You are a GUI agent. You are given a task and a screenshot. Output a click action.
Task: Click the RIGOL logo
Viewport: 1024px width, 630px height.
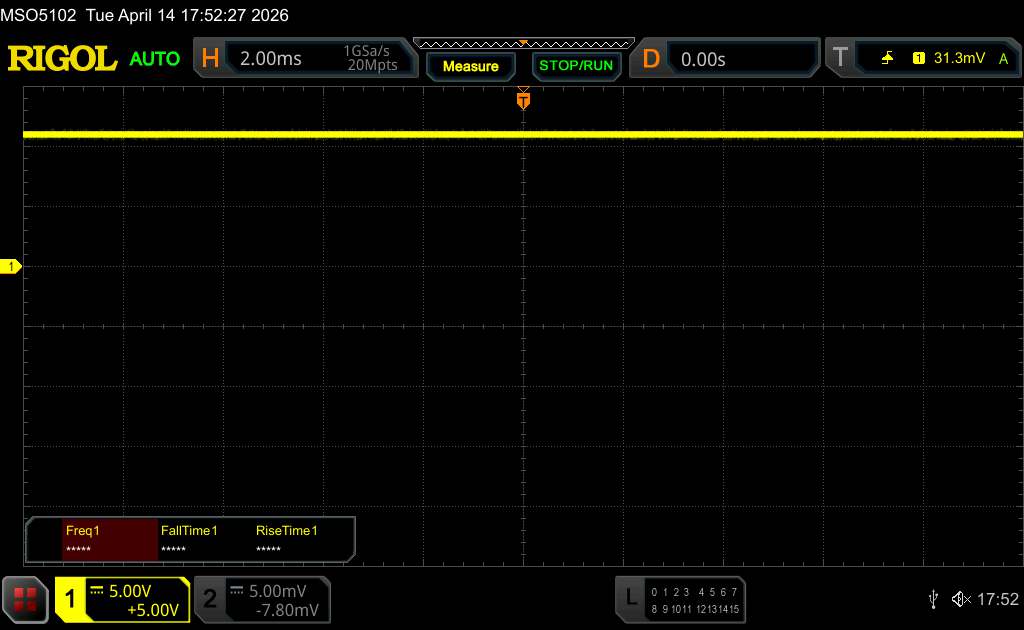point(62,59)
